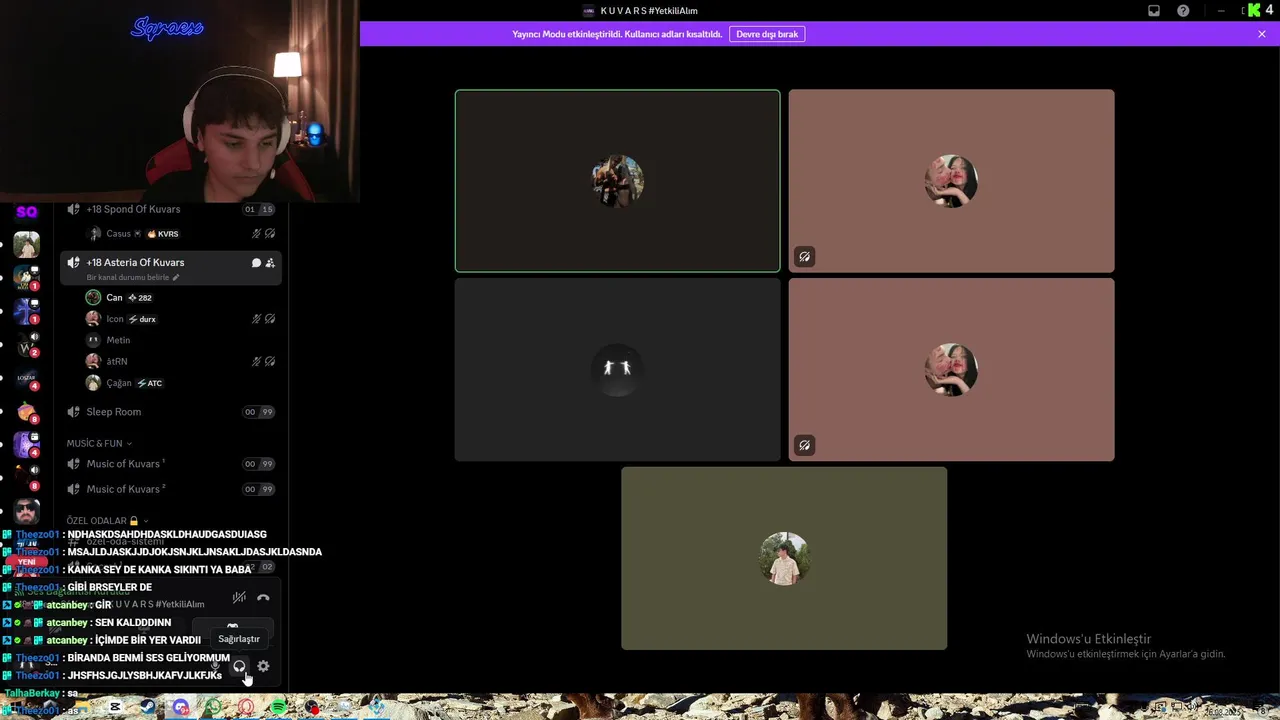Join Music of Kuvars 2 channel
This screenshot has width=1280, height=720.
click(170, 489)
